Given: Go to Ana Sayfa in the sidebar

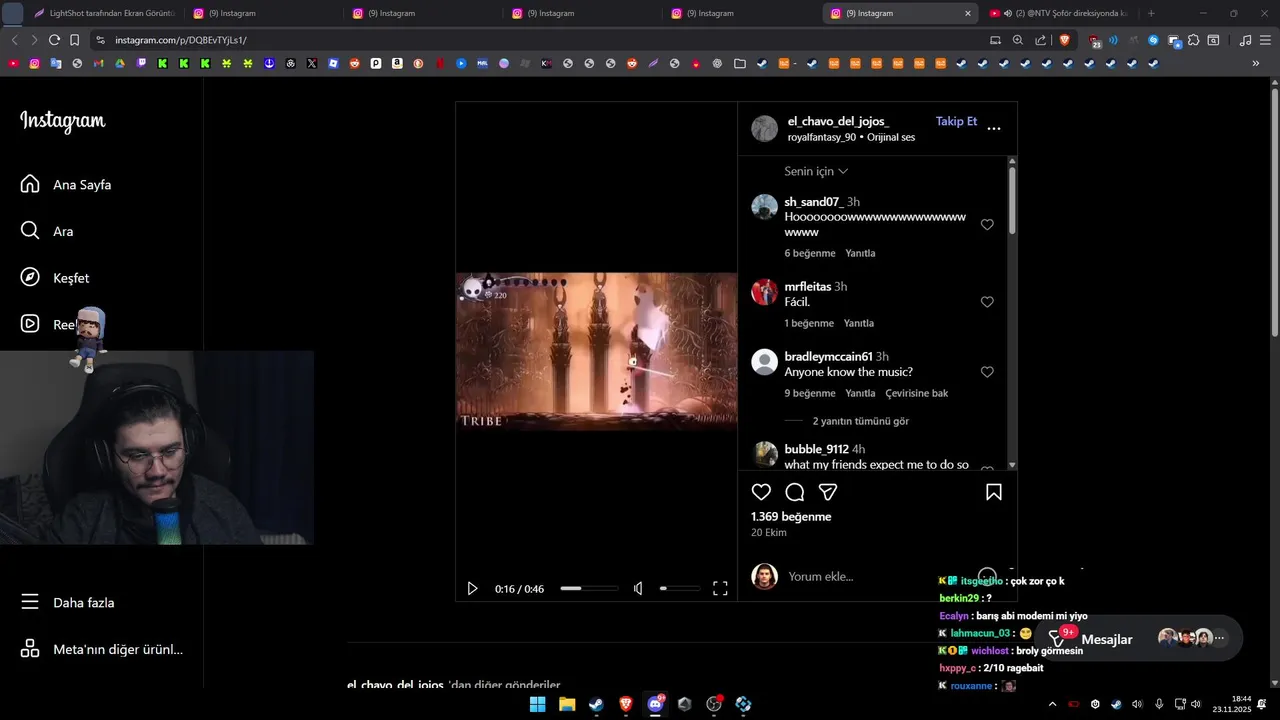Looking at the screenshot, I should pyautogui.click(x=82, y=185).
